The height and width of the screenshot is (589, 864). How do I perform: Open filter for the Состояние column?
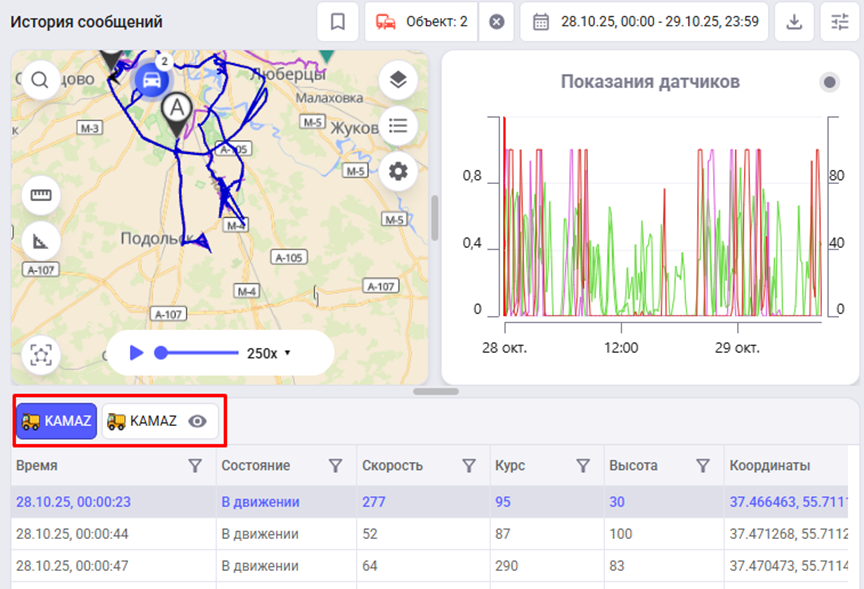[336, 466]
